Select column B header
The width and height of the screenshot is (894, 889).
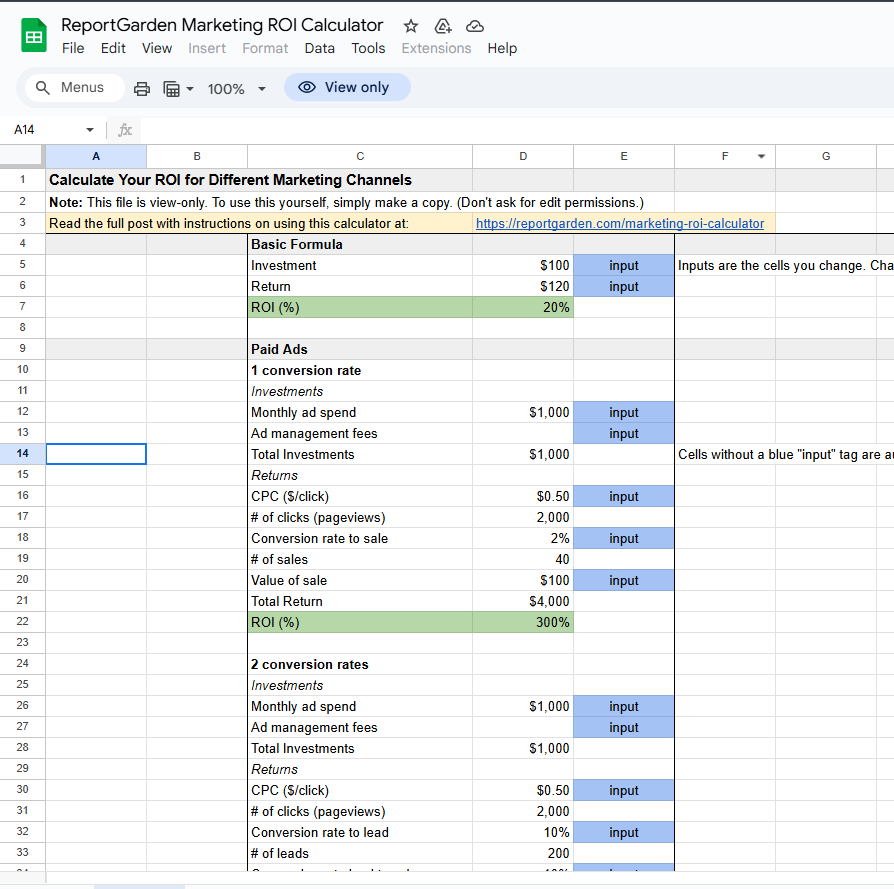[197, 156]
